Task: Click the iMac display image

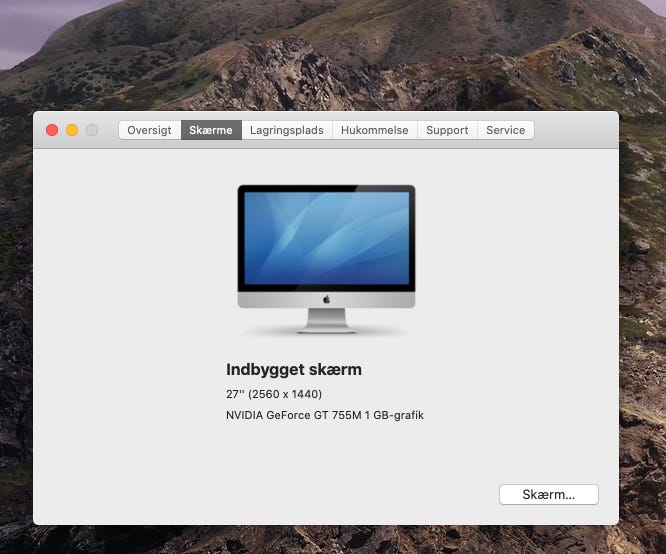Action: (326, 259)
